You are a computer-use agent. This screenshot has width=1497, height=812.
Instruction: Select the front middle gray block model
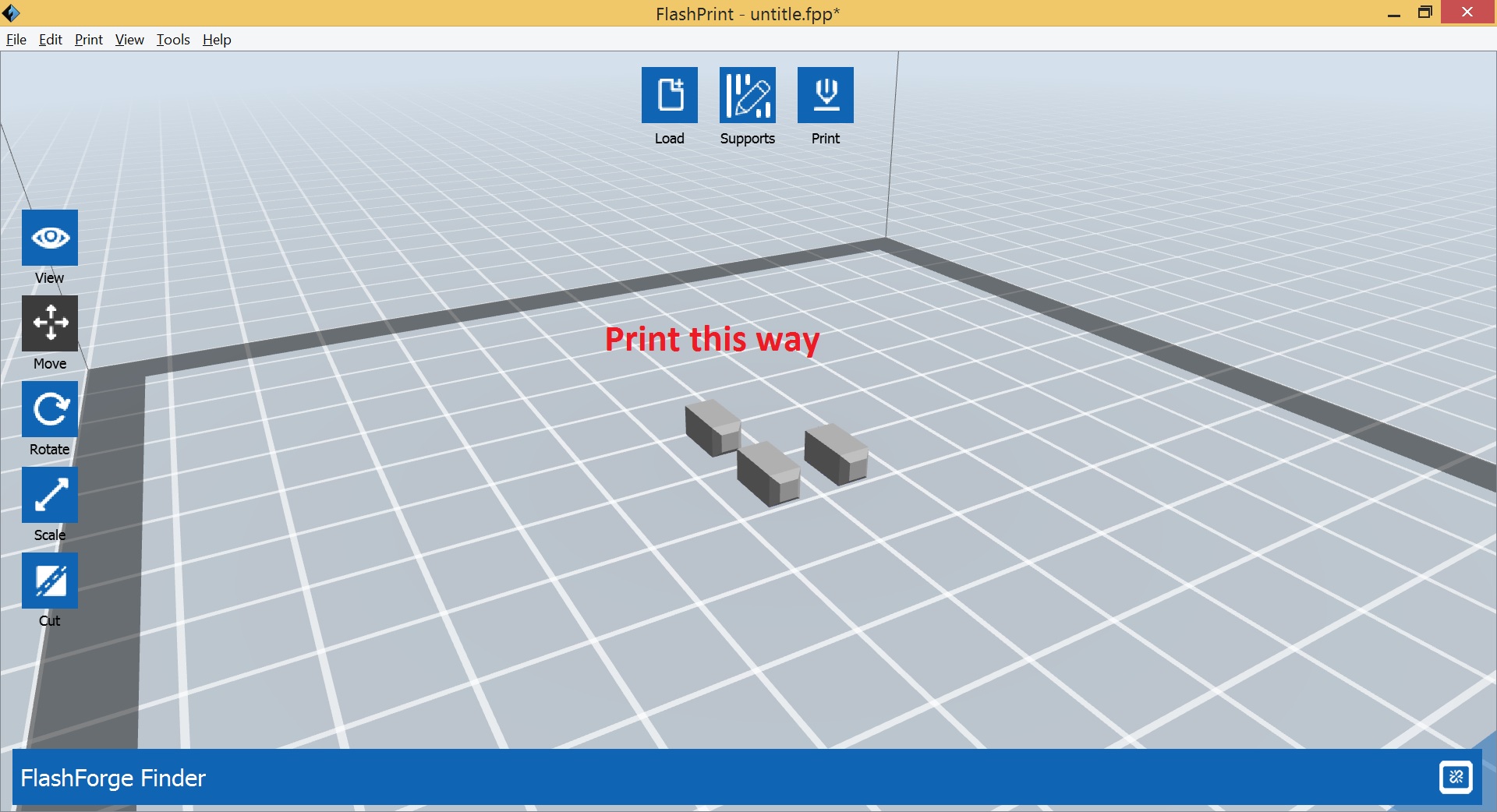(x=769, y=474)
